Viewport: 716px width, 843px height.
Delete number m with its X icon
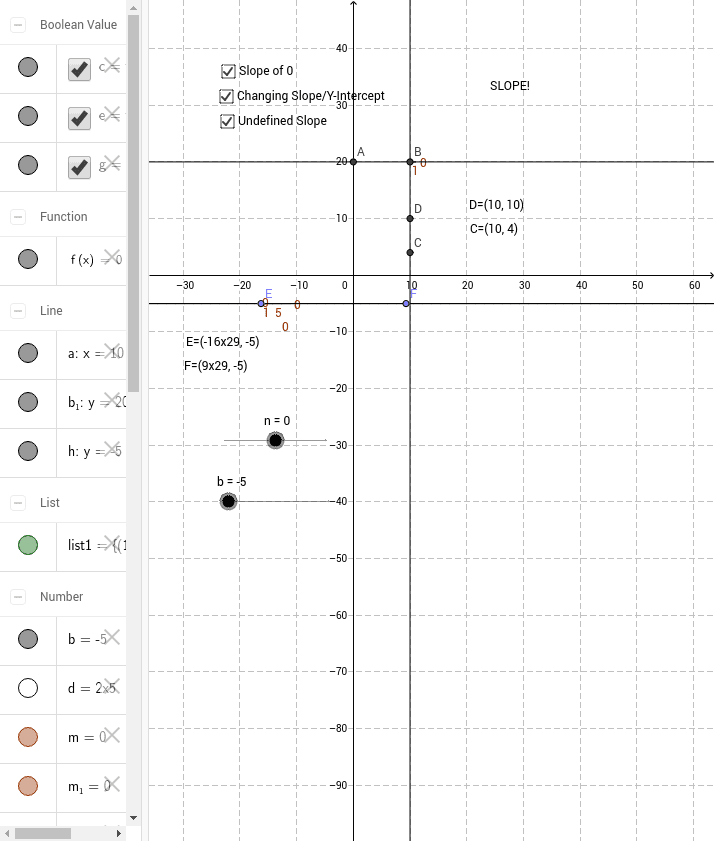pos(112,735)
